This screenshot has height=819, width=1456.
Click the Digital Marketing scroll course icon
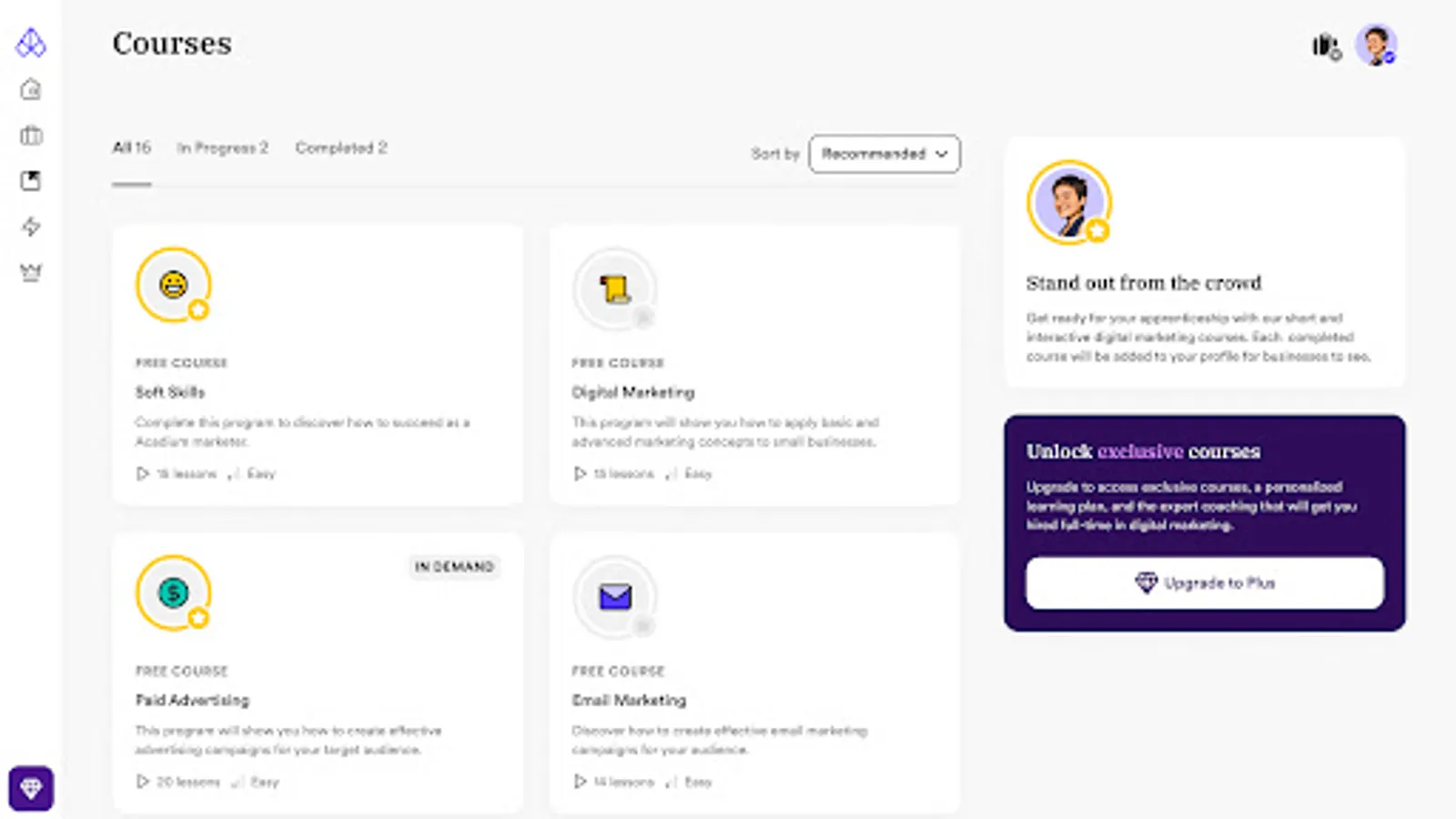(x=615, y=289)
